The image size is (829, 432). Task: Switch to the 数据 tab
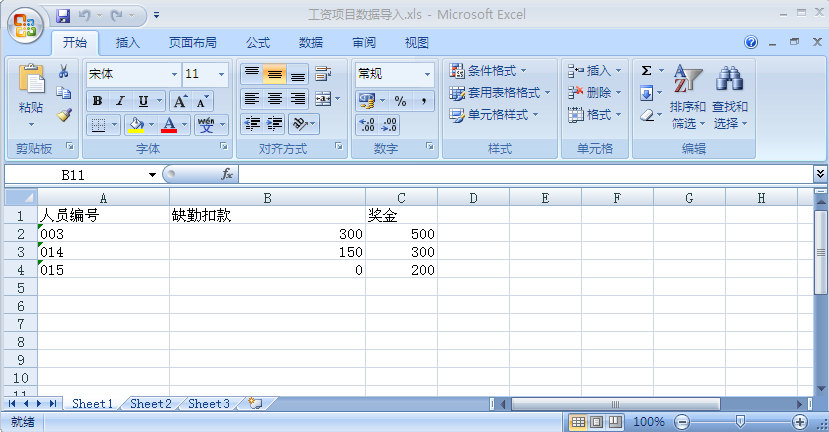pyautogui.click(x=310, y=42)
